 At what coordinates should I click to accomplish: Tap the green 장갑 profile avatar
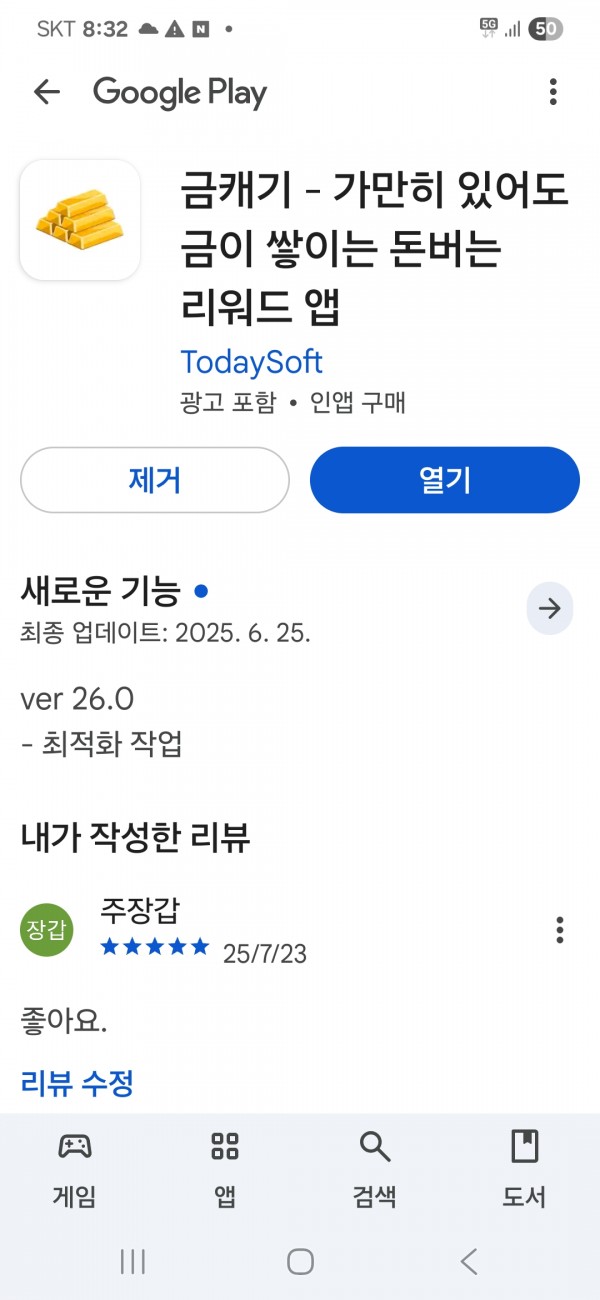click(x=47, y=930)
